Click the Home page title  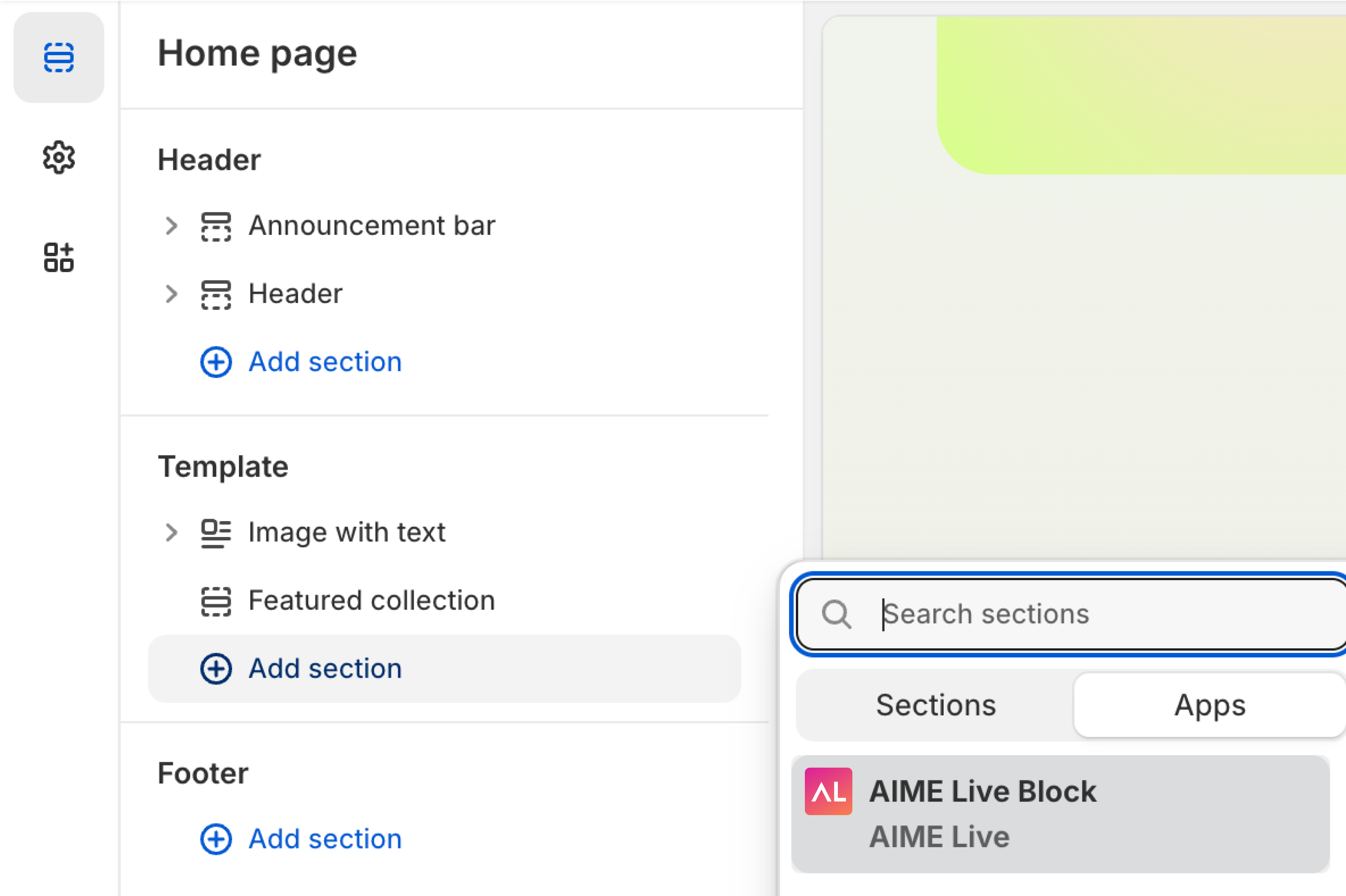coord(257,54)
